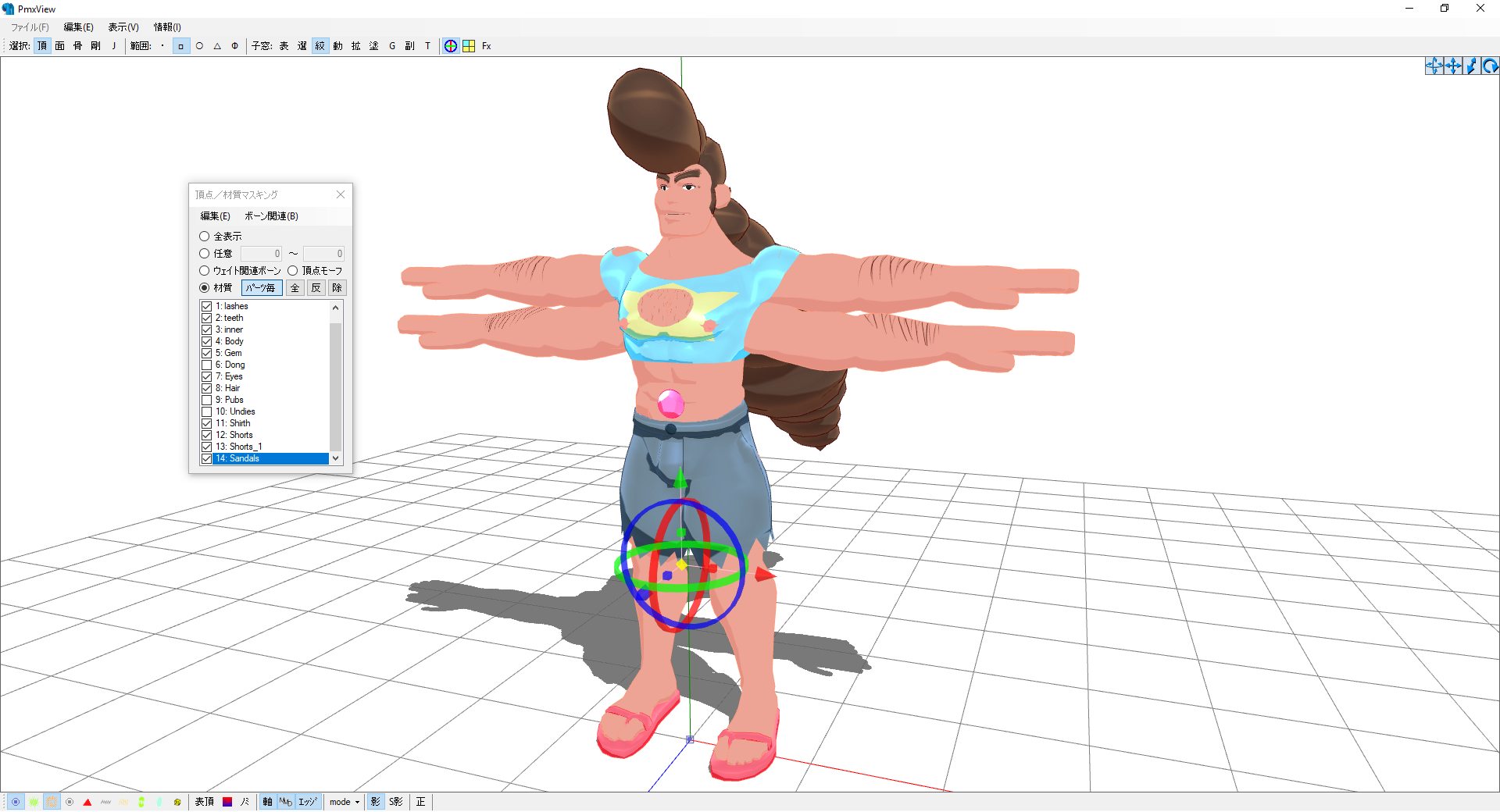Select vertex (頂) selection mode

pyautogui.click(x=42, y=46)
